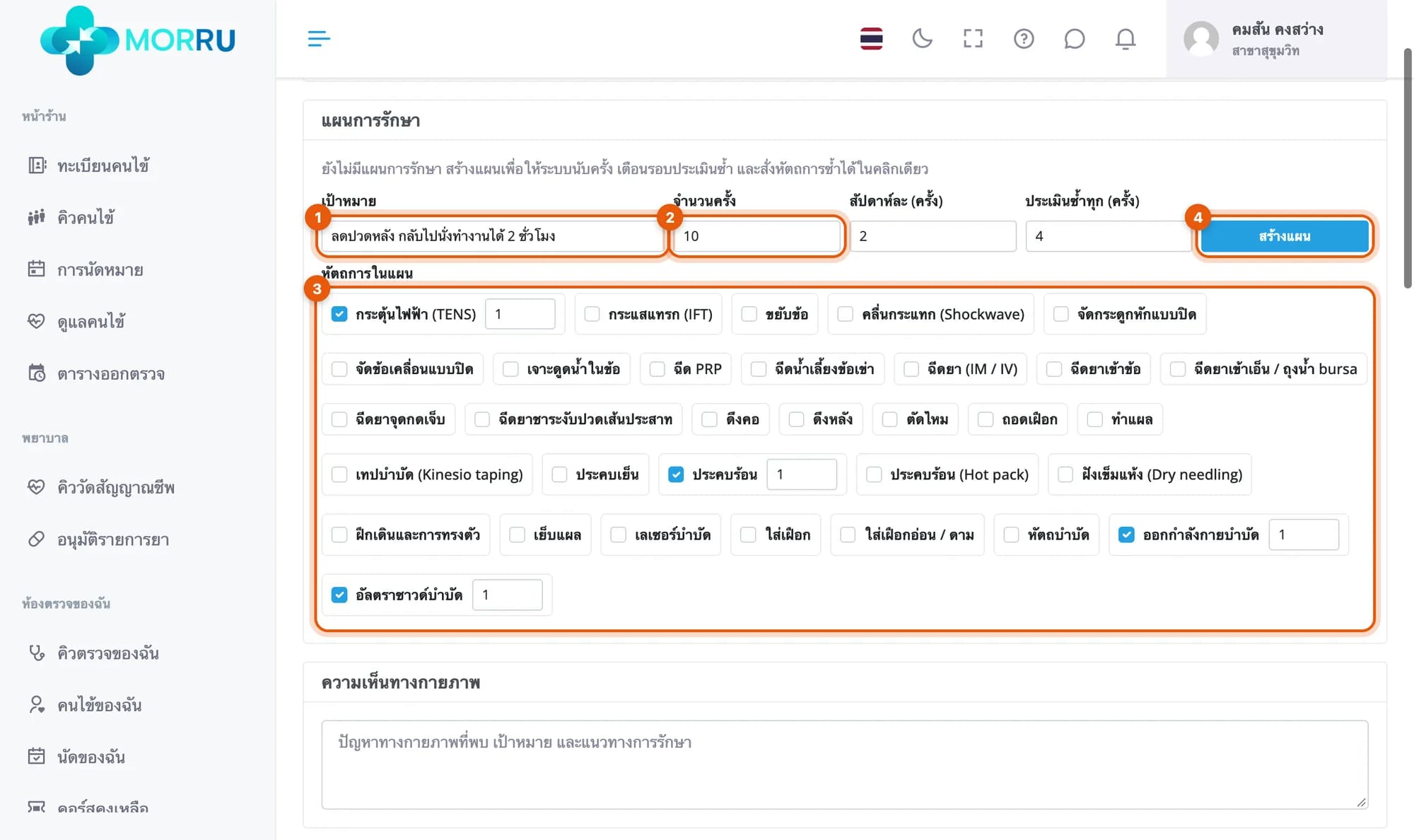The height and width of the screenshot is (840, 1414).
Task: Open ทะเบียนคนไข้ in the sidebar
Action: [x=103, y=165]
